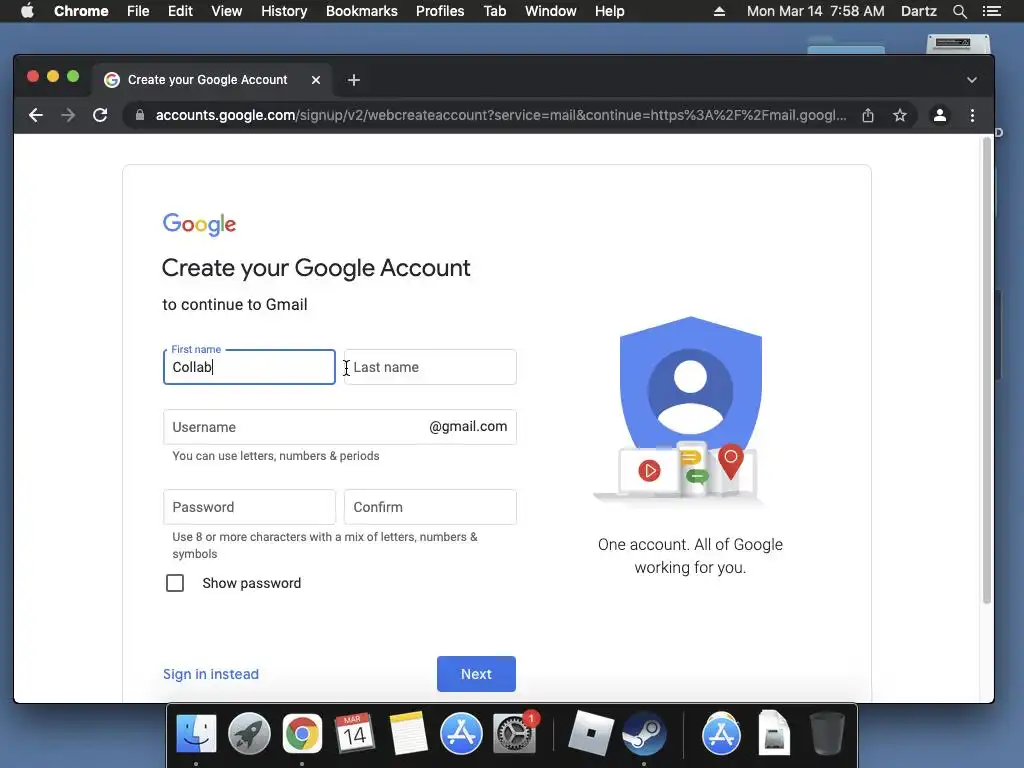Open Control Center list icon in menu bar
The image size is (1024, 768).
coord(991,11)
